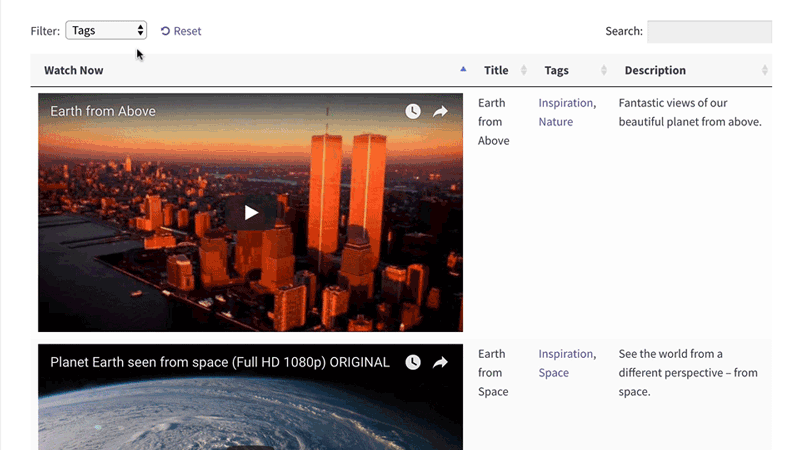
Task: Open Inspiration tag in second row
Action: pyautogui.click(x=565, y=354)
